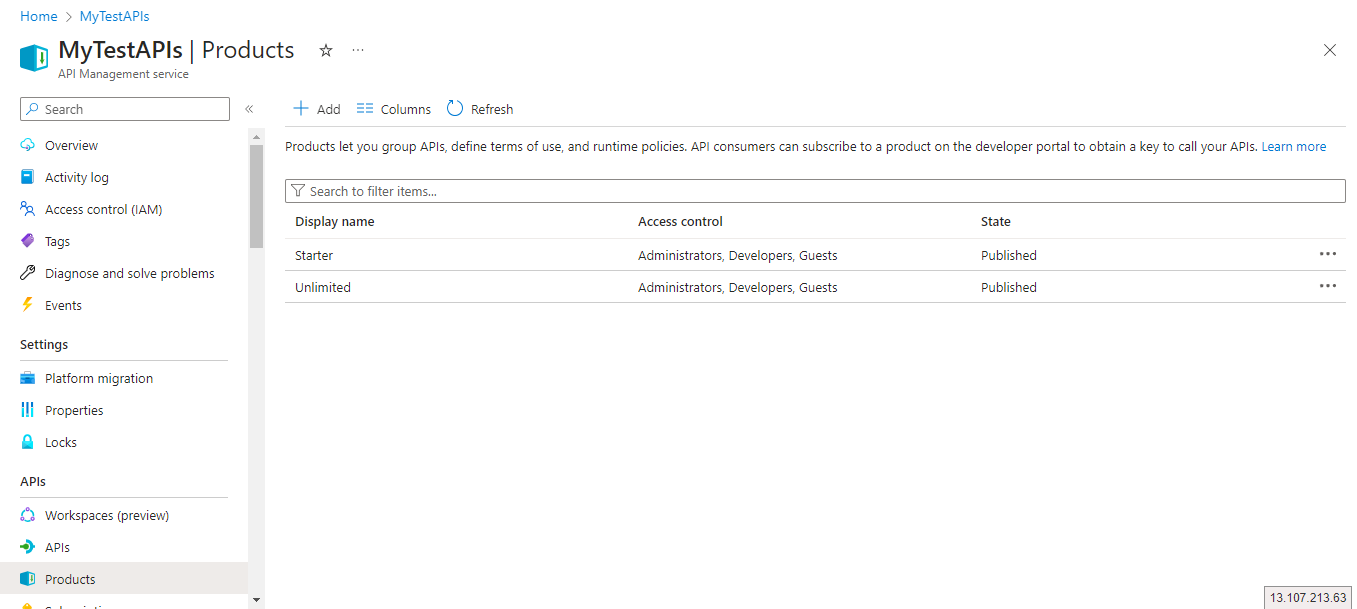Go to Home breadcrumb

38,16
